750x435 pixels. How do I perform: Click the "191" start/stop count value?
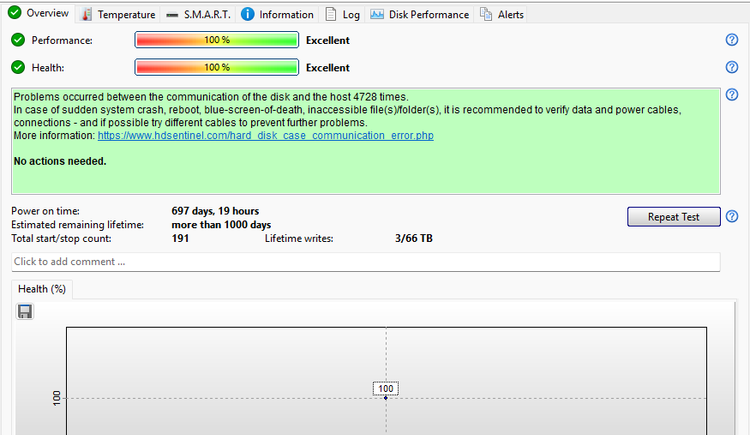180,238
